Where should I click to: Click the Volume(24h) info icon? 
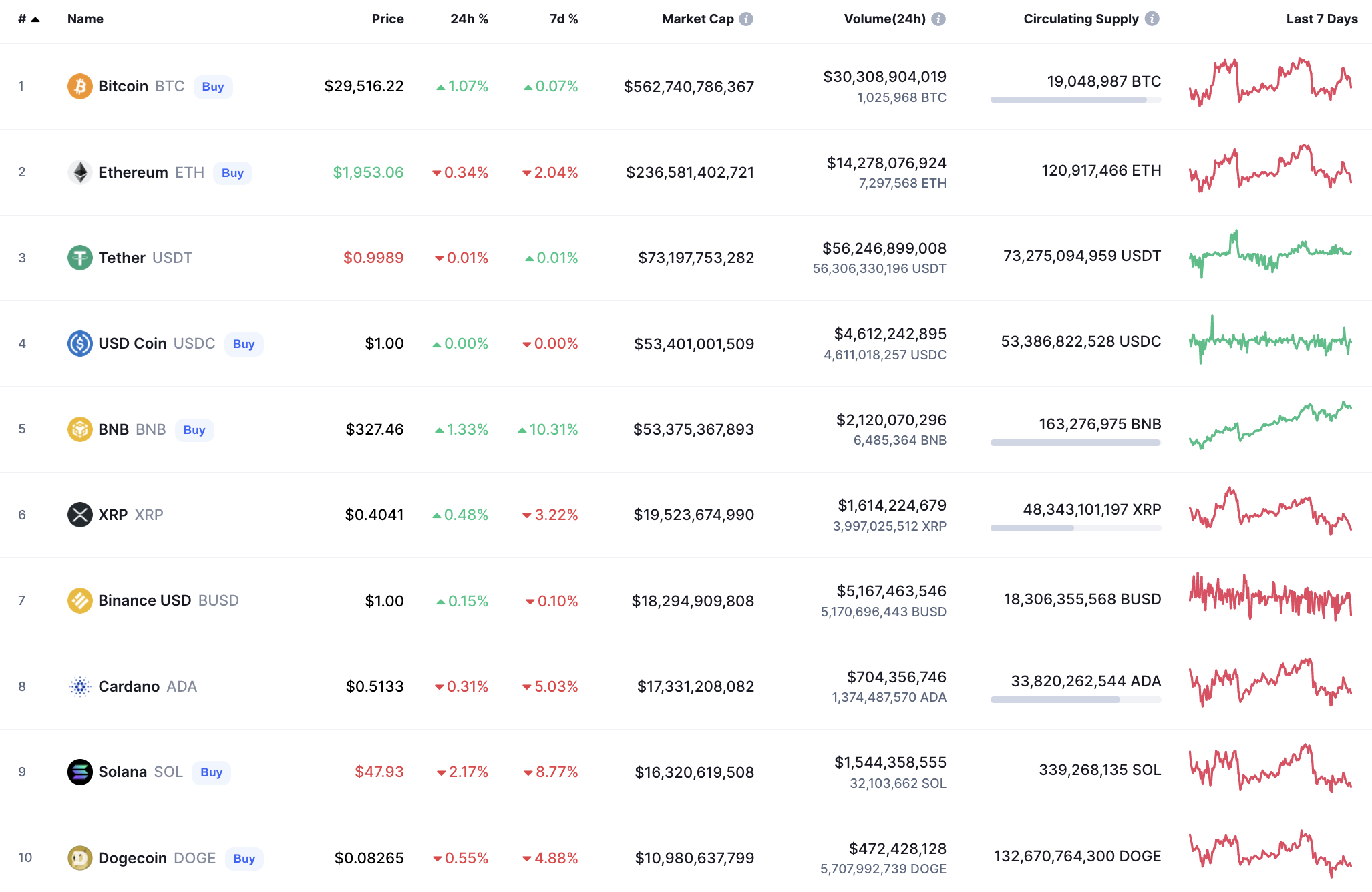coord(938,19)
